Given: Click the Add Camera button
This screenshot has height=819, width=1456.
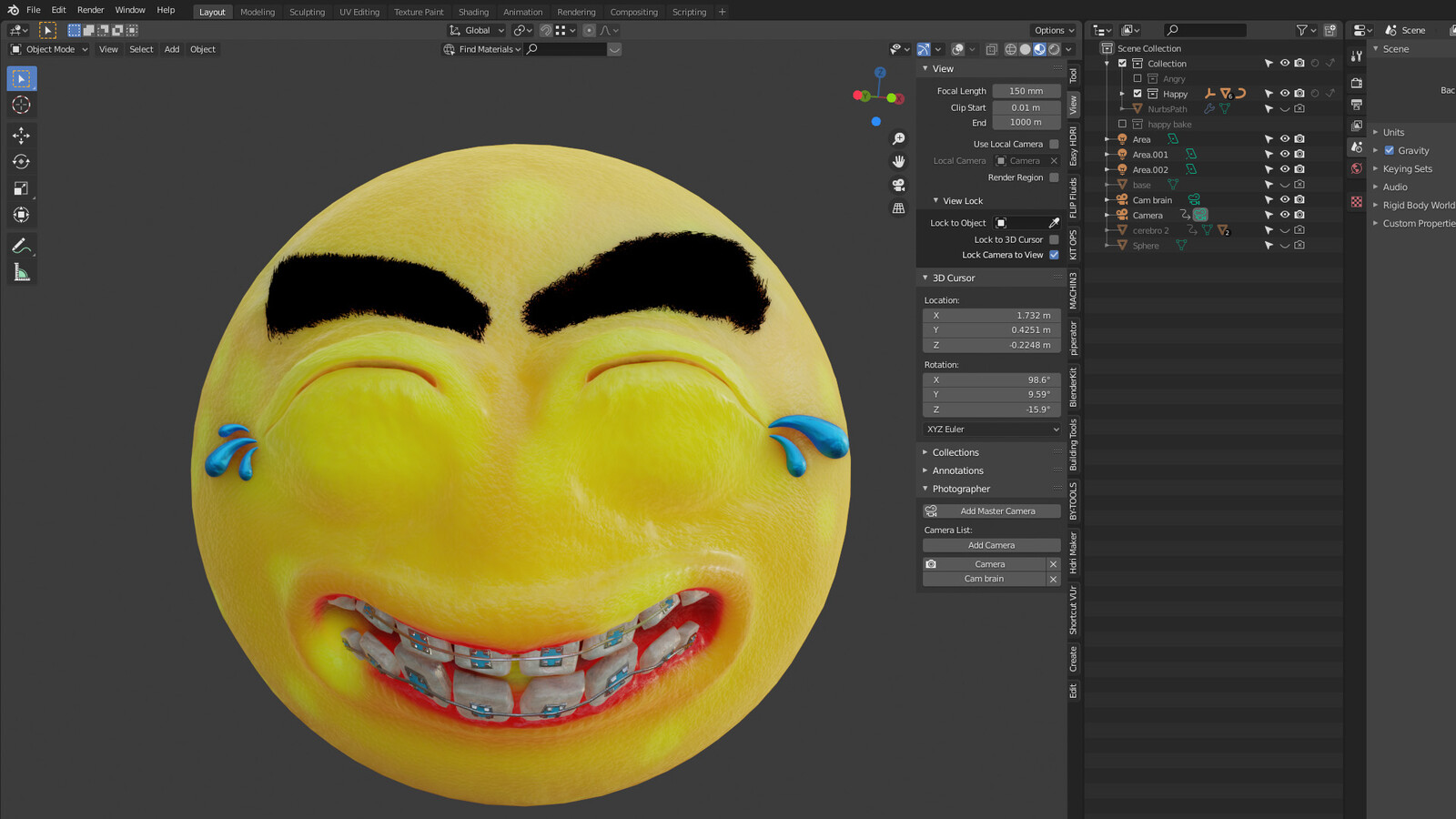Looking at the screenshot, I should point(992,545).
